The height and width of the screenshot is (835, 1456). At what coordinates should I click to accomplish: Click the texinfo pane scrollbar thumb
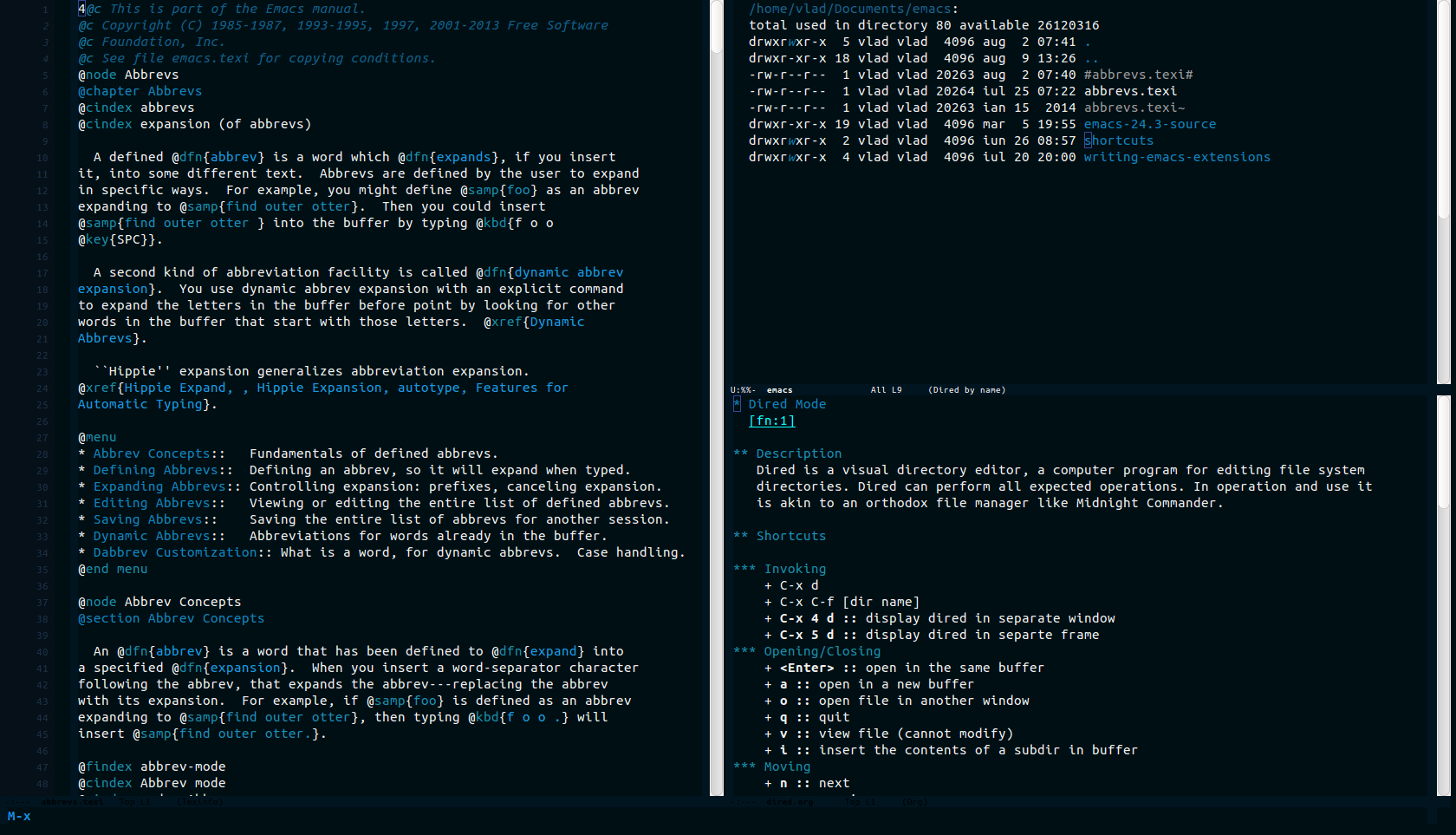(717, 27)
